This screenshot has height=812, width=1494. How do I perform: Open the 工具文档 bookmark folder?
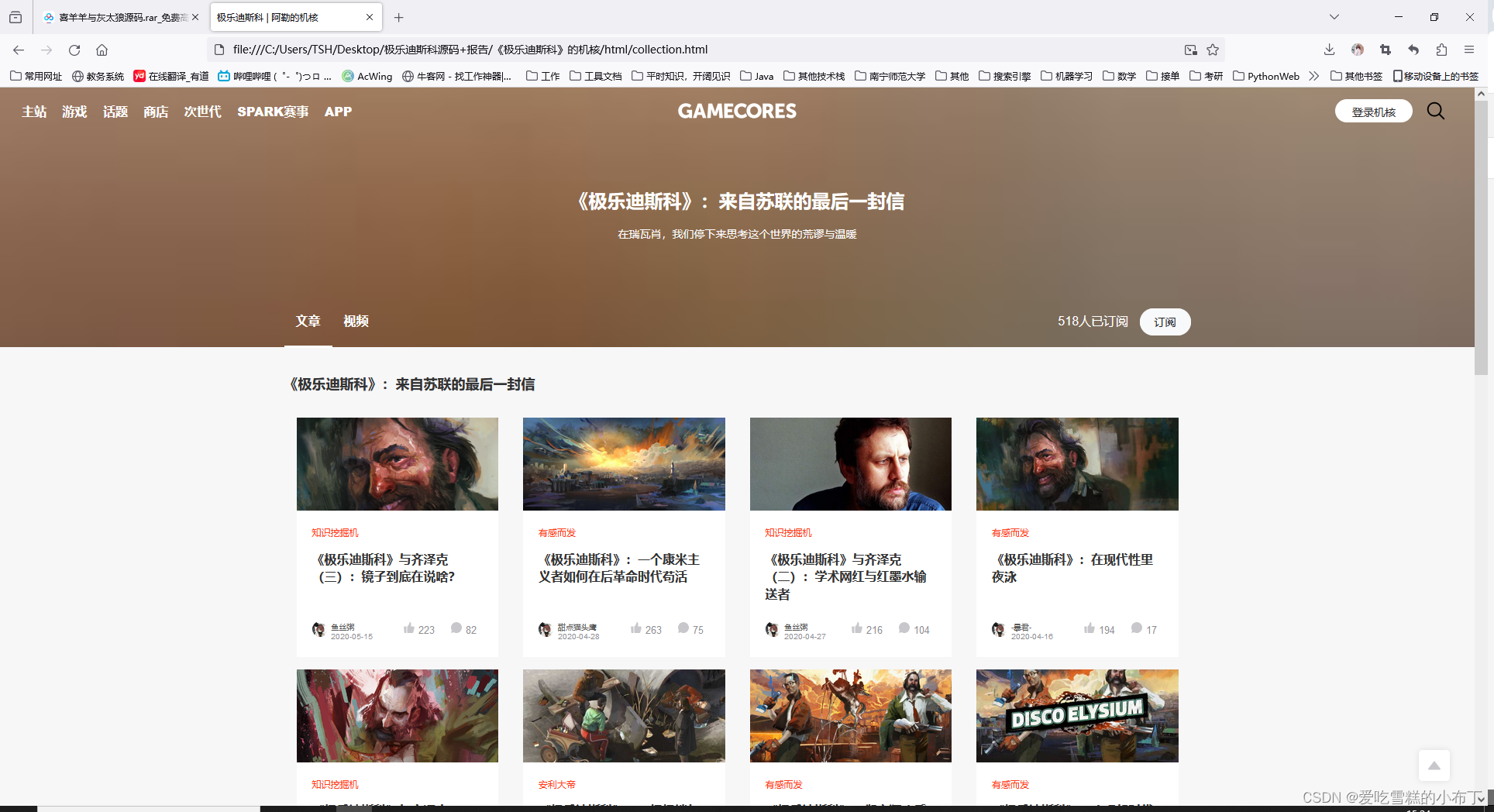click(595, 76)
